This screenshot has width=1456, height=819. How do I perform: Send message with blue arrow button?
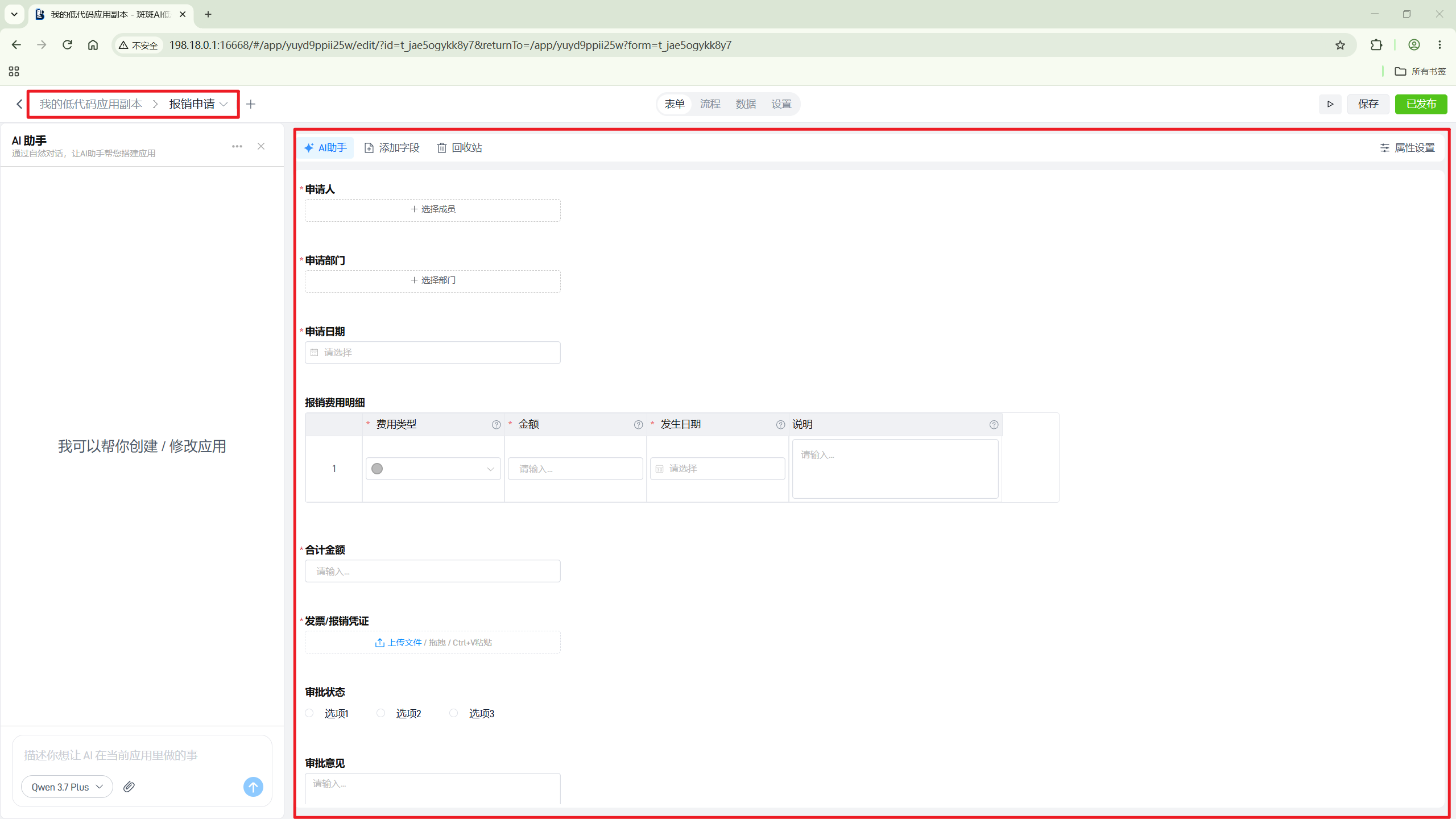[253, 787]
